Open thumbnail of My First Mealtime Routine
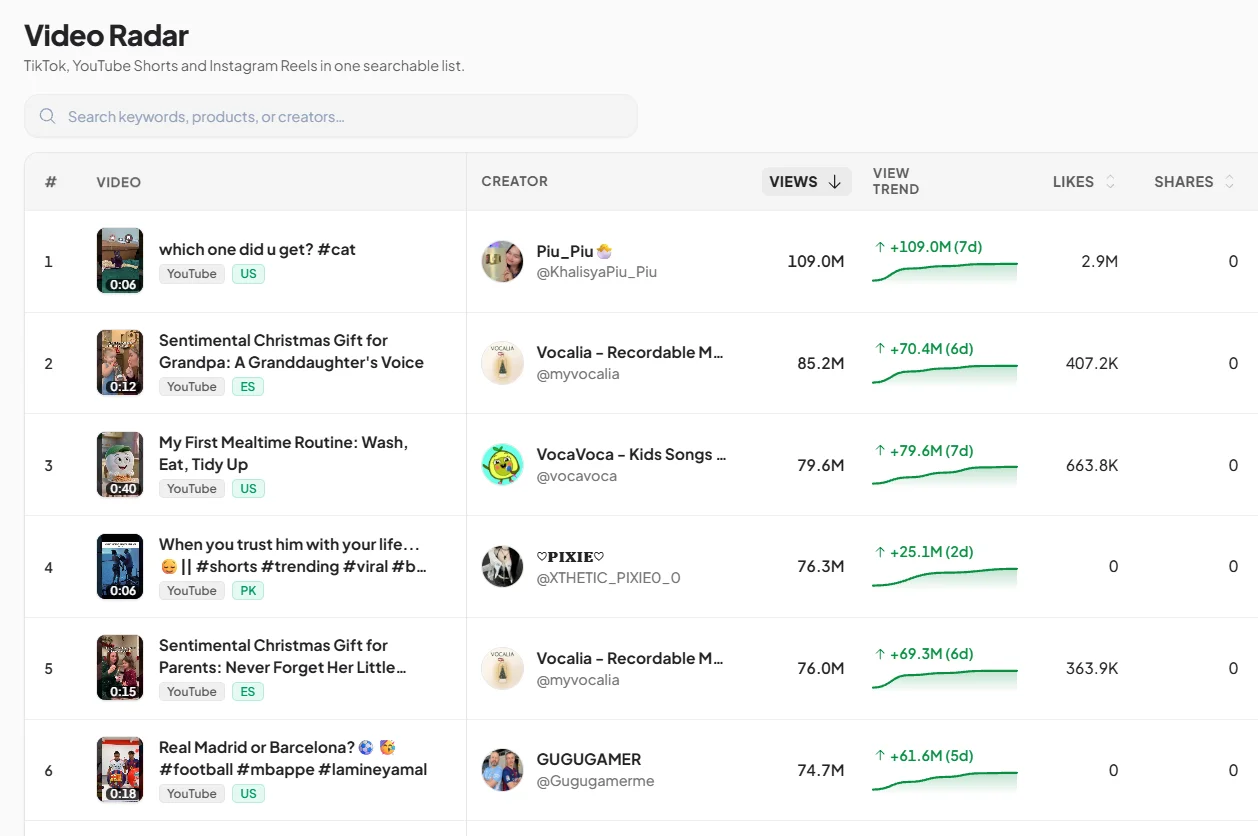Screen dimensions: 1258x836 point(120,465)
